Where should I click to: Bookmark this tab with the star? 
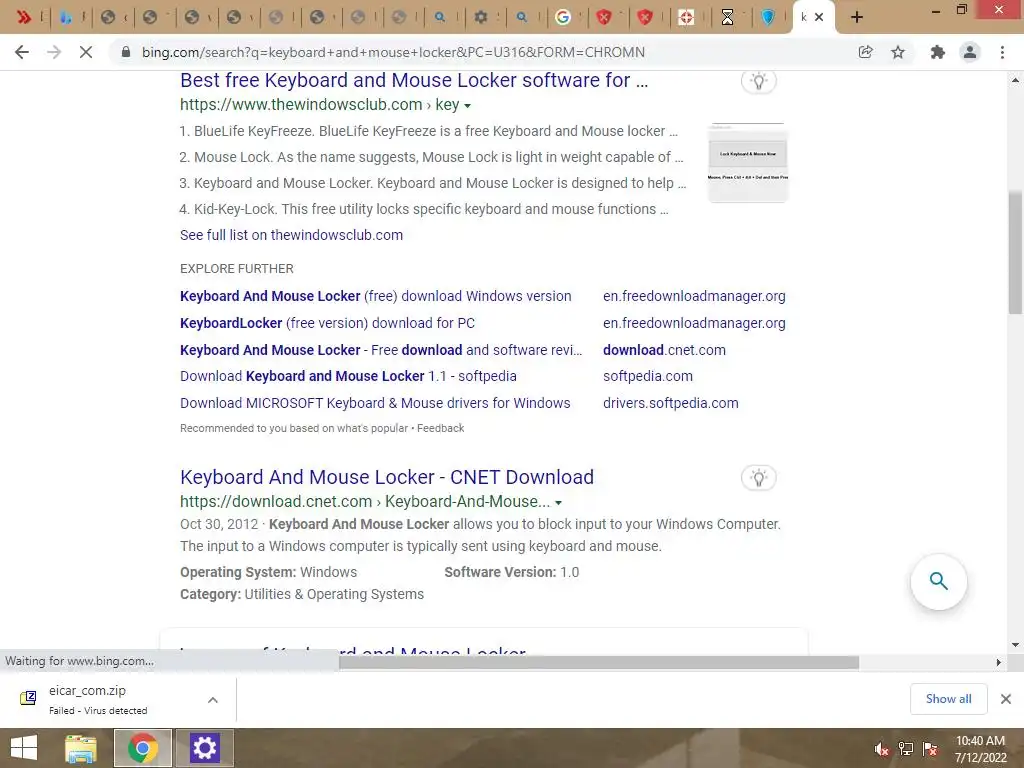coord(898,52)
